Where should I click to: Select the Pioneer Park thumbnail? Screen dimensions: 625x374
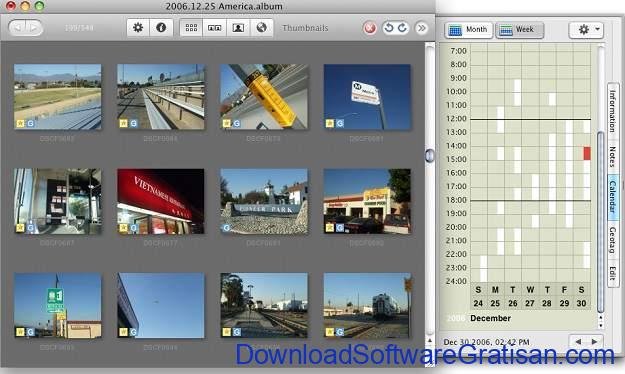[264, 201]
